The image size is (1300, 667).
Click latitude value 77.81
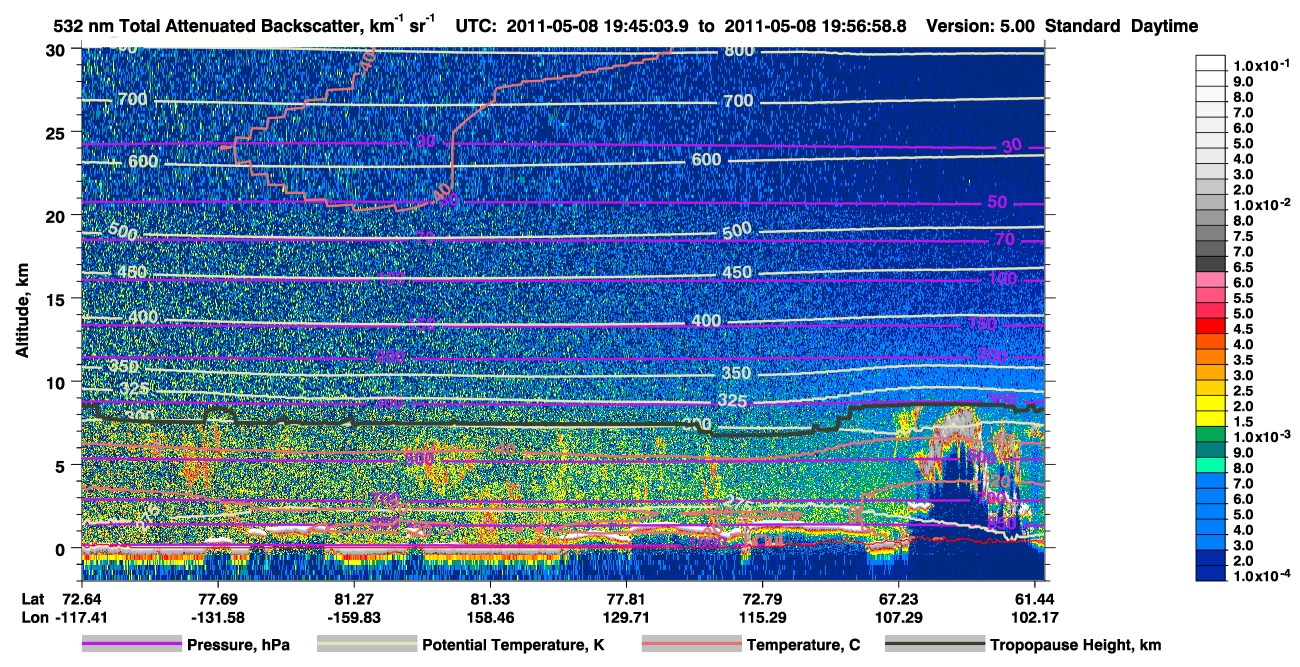626,598
